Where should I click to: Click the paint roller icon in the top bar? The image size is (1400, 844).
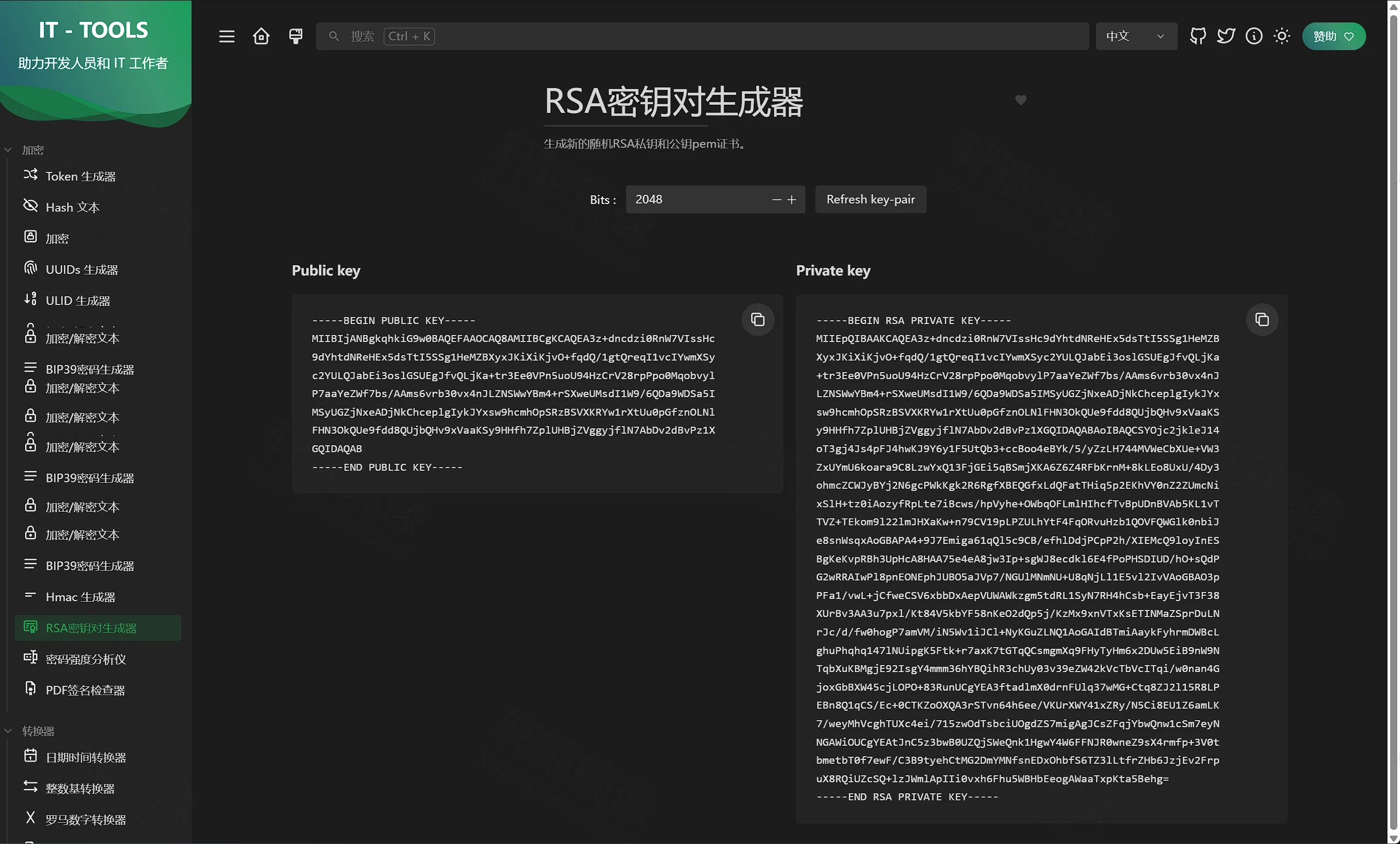tap(296, 37)
